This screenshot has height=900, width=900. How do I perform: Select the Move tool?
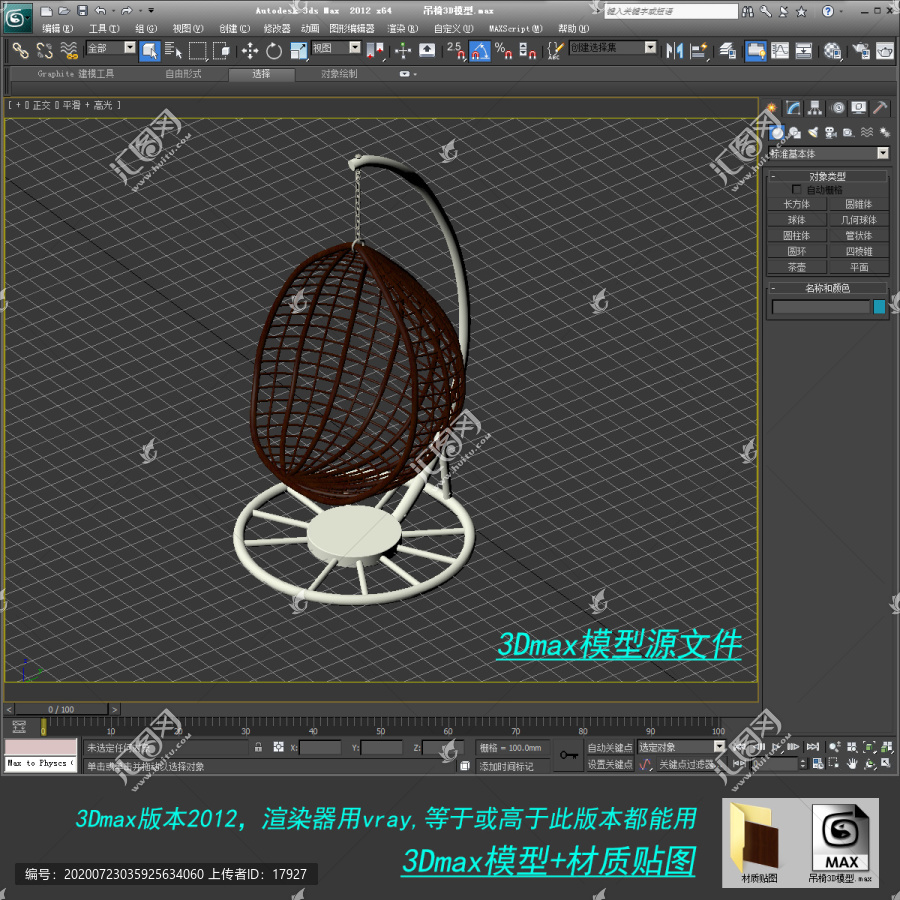click(250, 51)
